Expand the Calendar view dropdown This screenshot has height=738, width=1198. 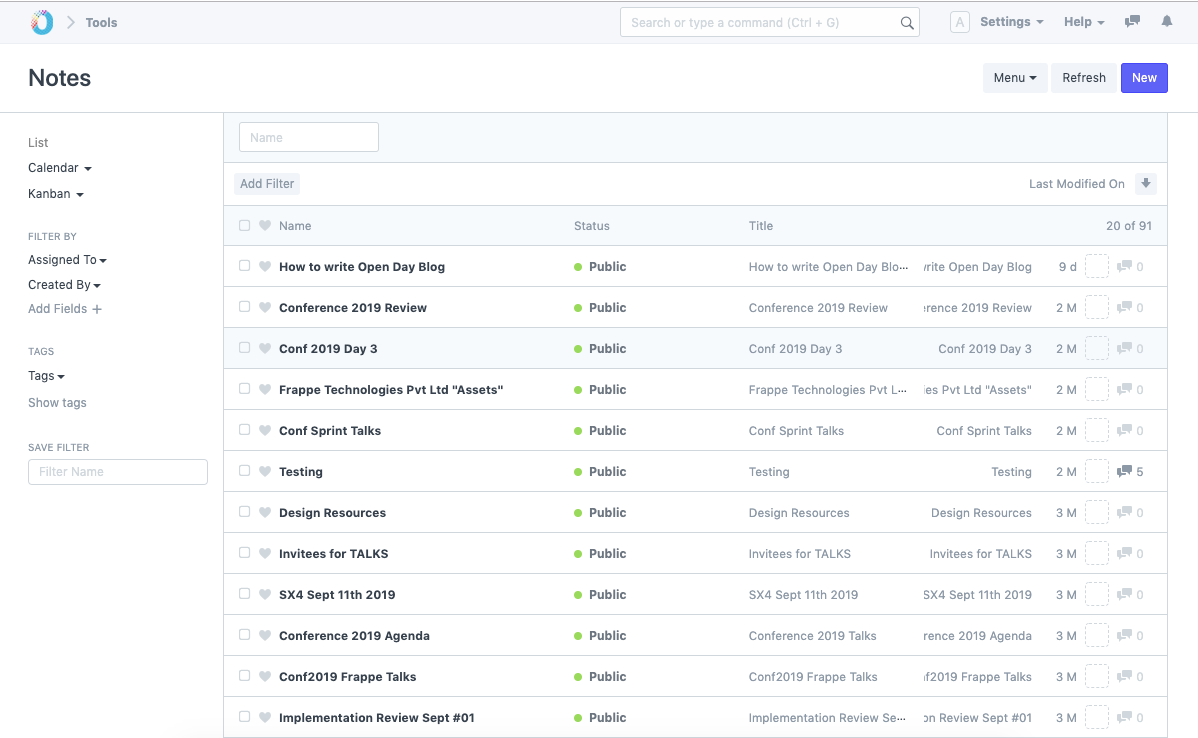coord(60,168)
